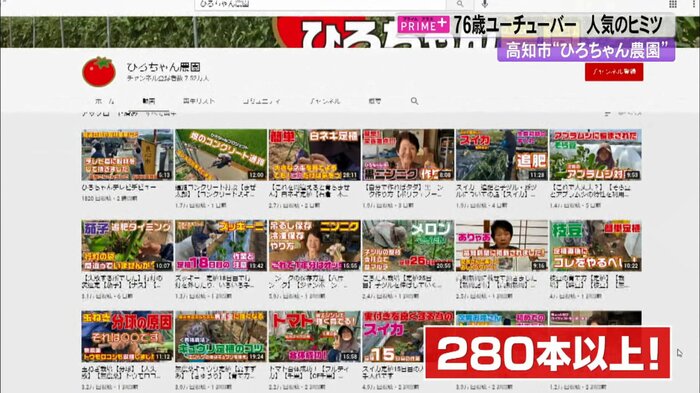This screenshot has height=393, width=700.
Task: Open the キュウリ定植のコツ thumbnail
Action: click(x=221, y=336)
